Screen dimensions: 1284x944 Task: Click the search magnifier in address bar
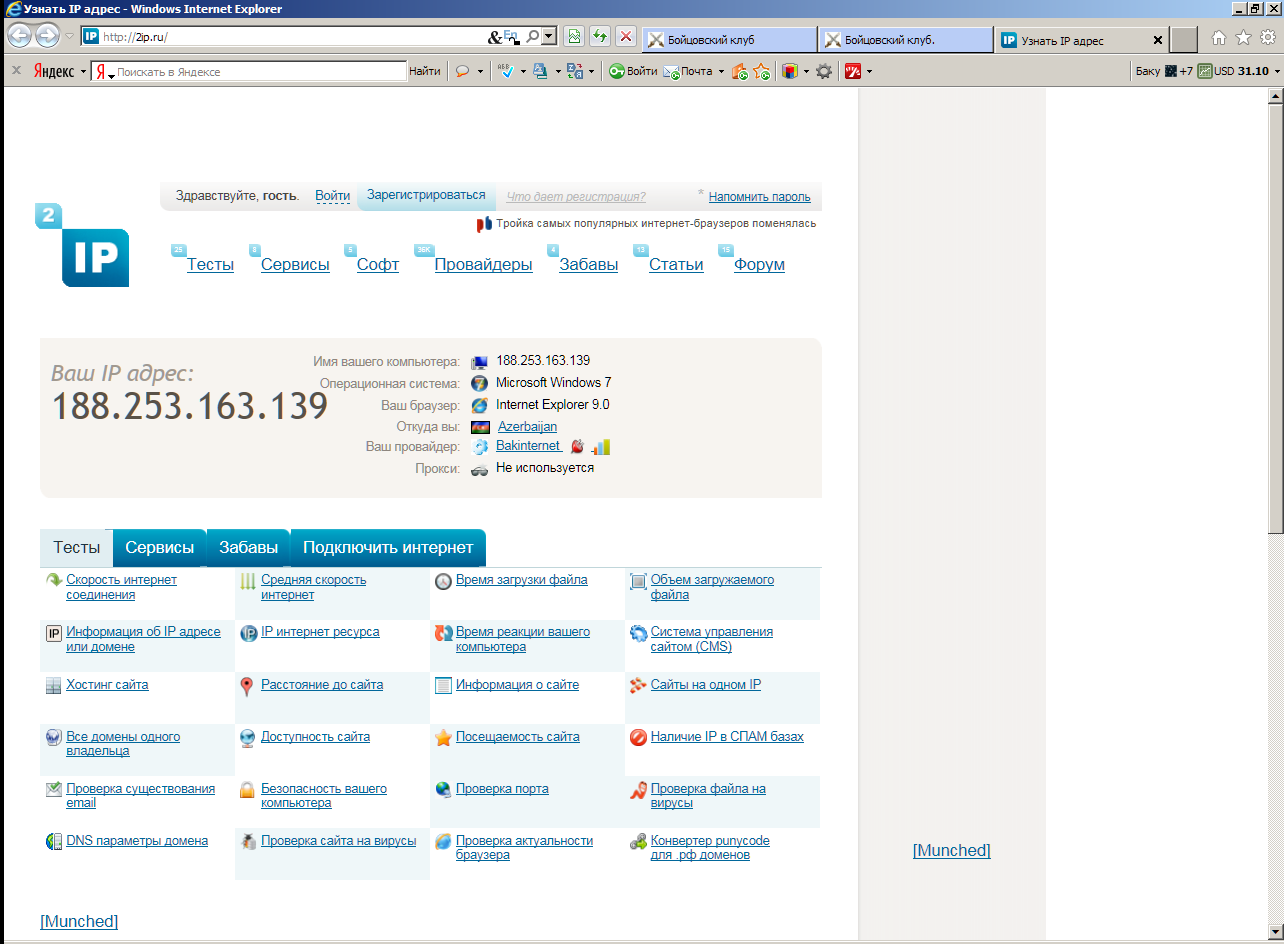[533, 37]
